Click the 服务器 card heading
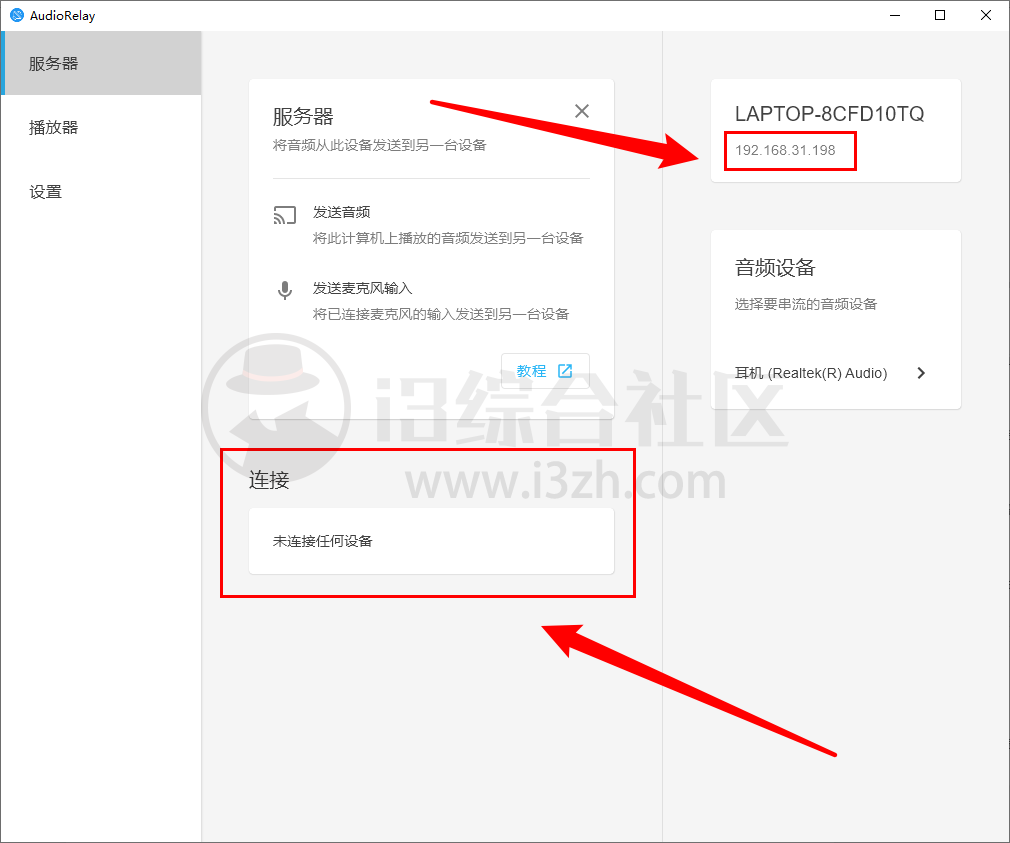 [303, 117]
